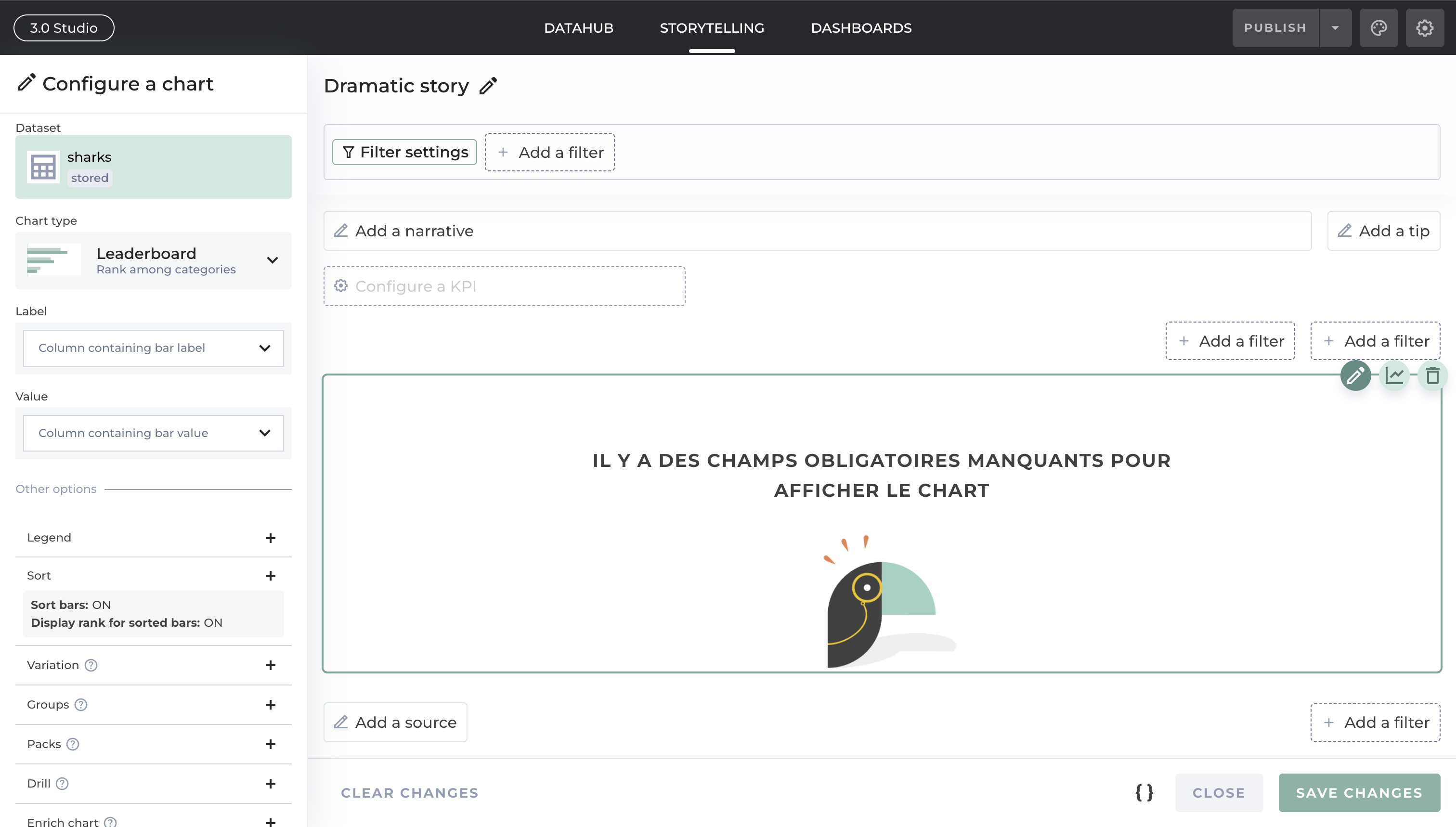
Task: Click the Filter settings button
Action: 404,152
